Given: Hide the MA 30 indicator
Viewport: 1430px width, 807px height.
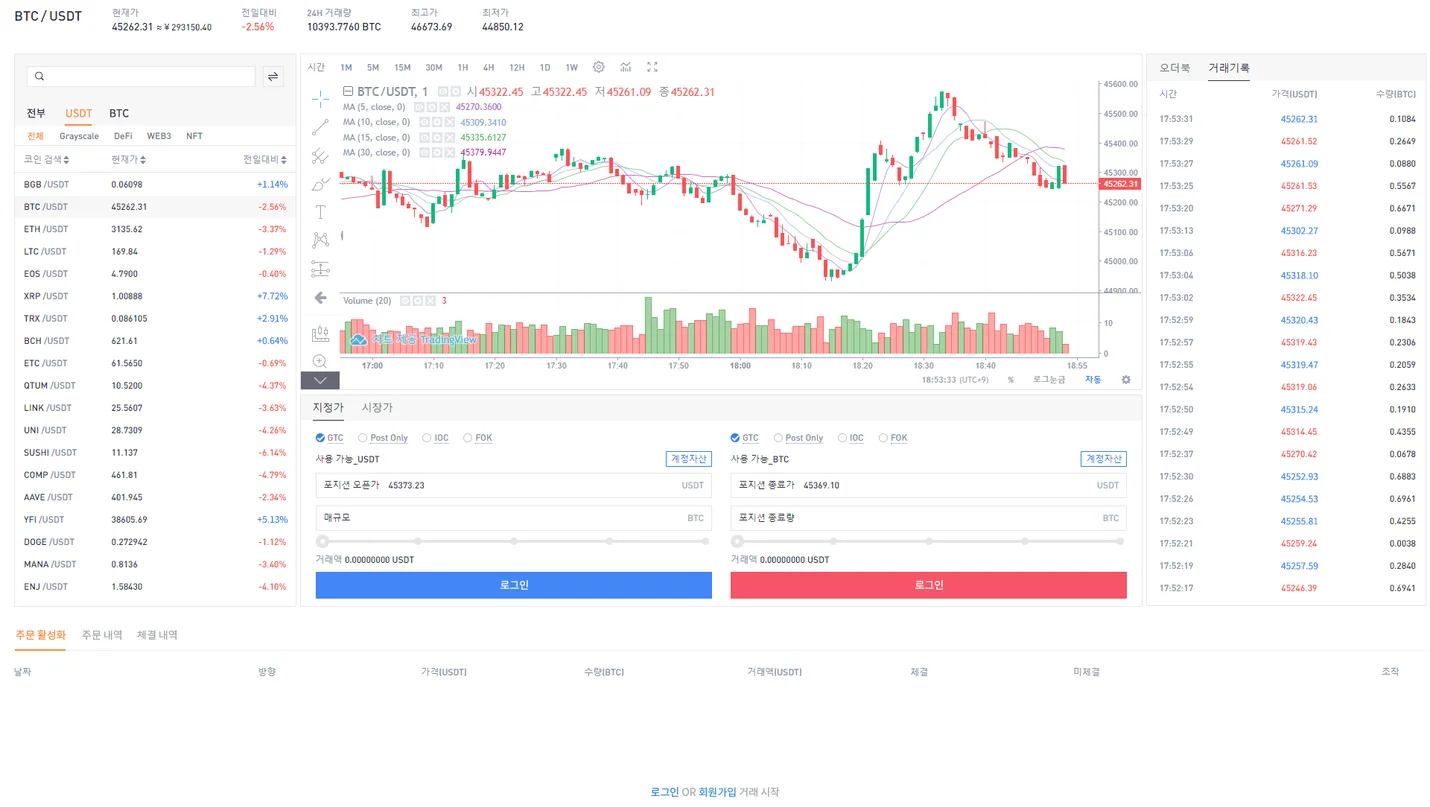Looking at the screenshot, I should tap(424, 153).
